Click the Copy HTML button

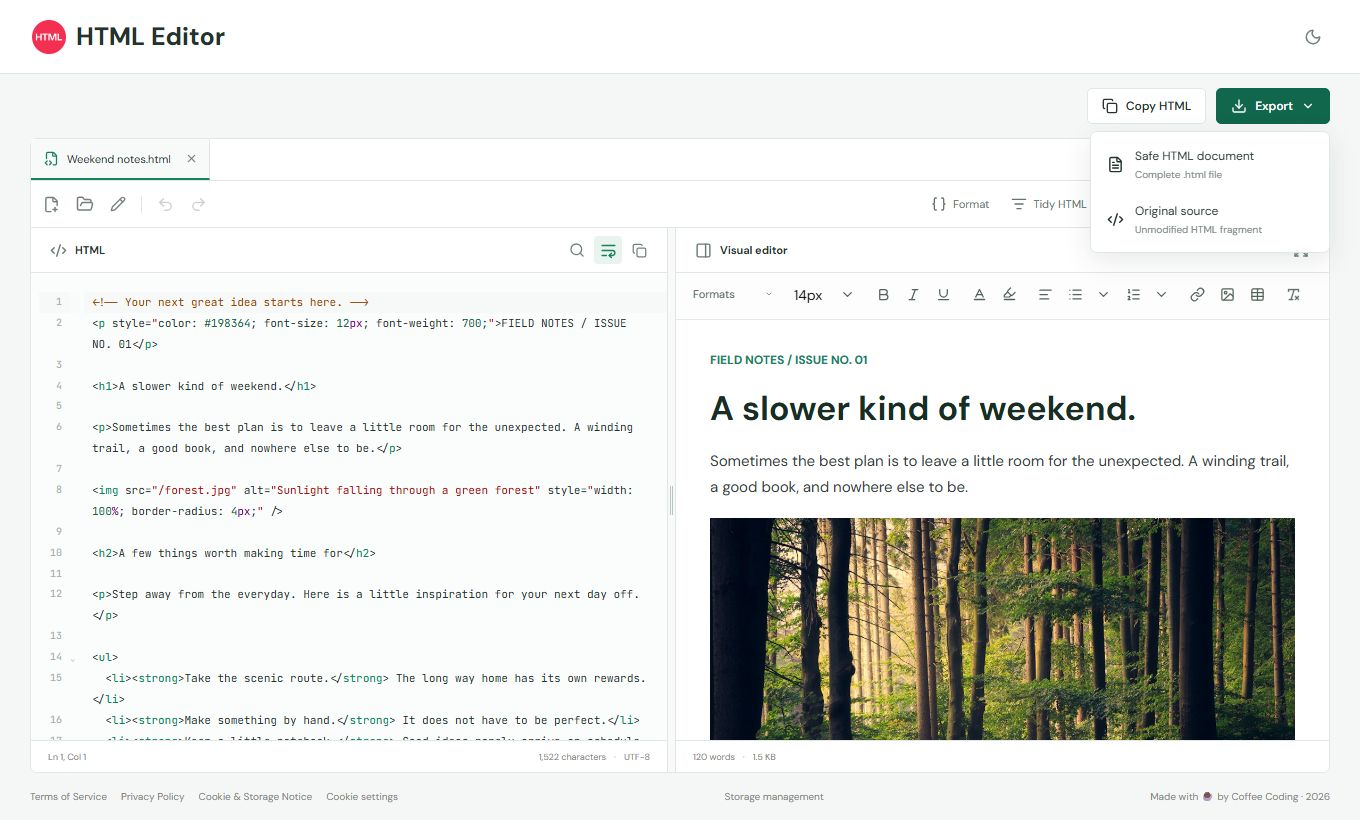click(x=1147, y=106)
